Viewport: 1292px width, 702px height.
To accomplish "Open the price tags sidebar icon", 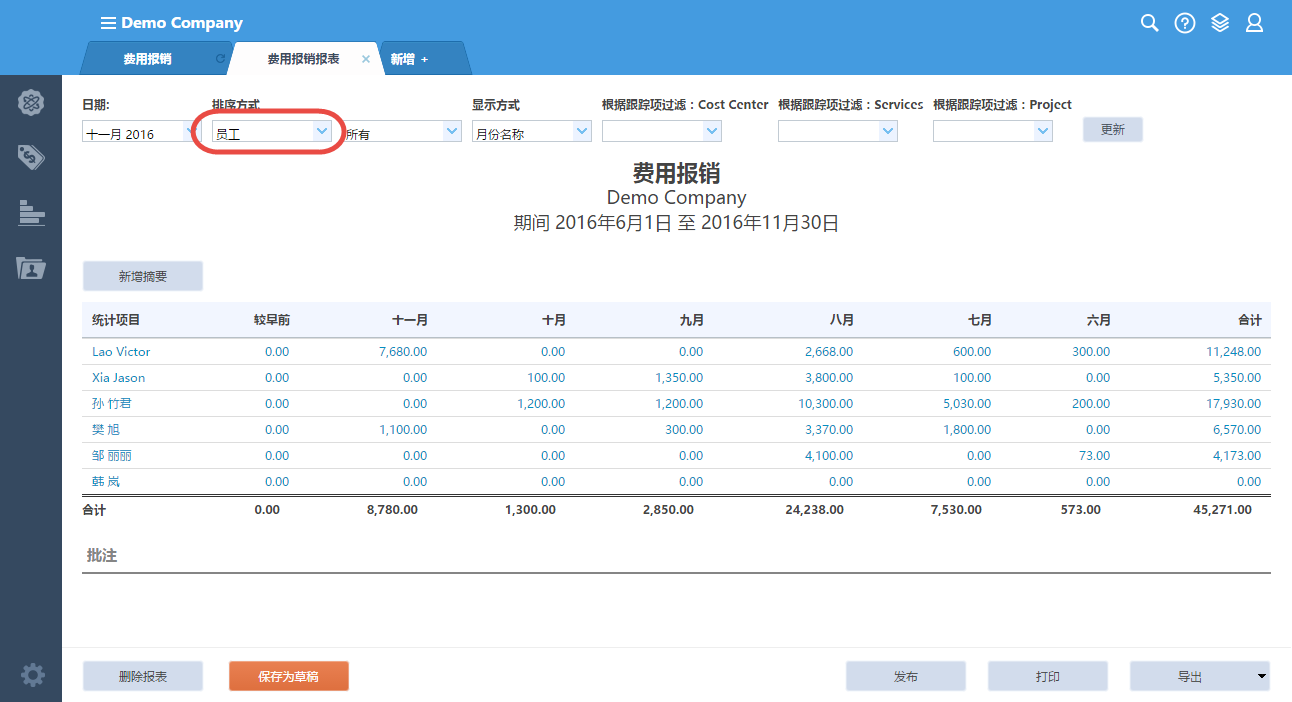I will coord(31,156).
